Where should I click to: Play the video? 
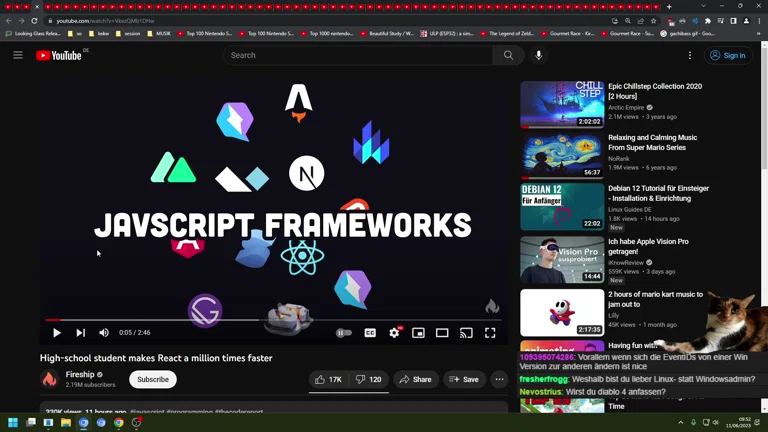tap(57, 333)
